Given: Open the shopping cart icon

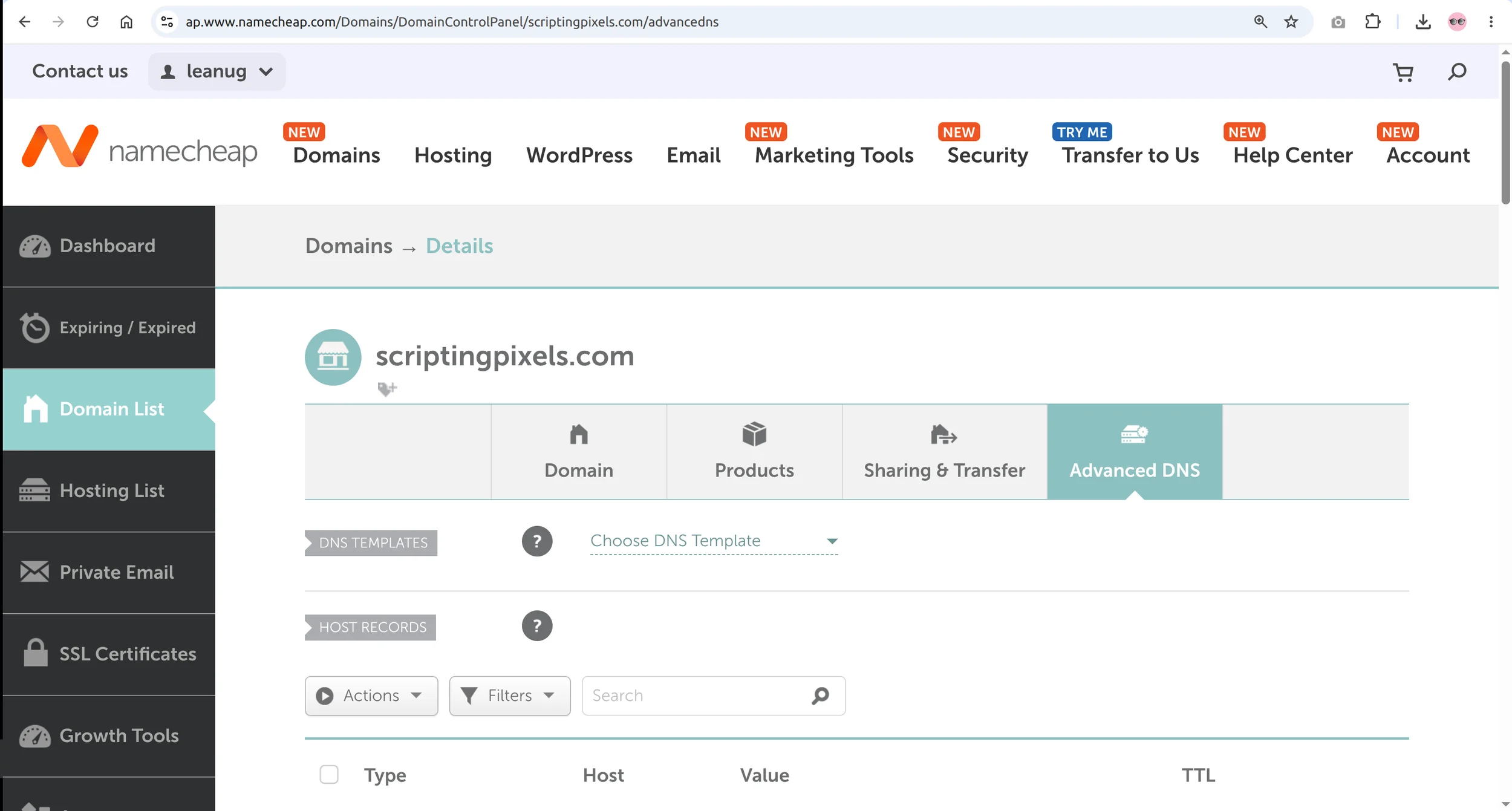Looking at the screenshot, I should point(1403,72).
